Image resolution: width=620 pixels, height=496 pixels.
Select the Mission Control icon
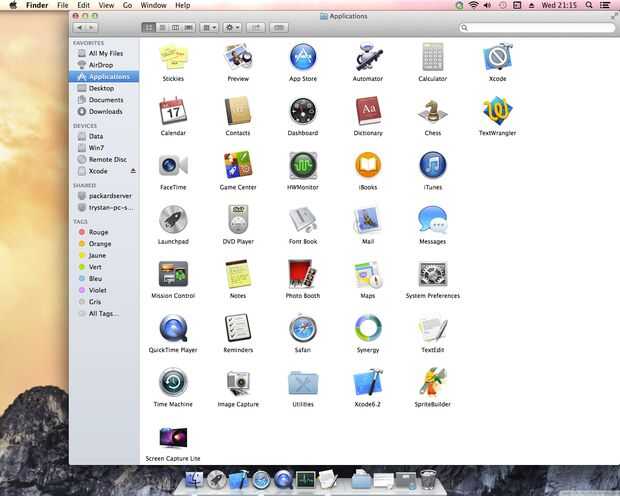tap(173, 275)
